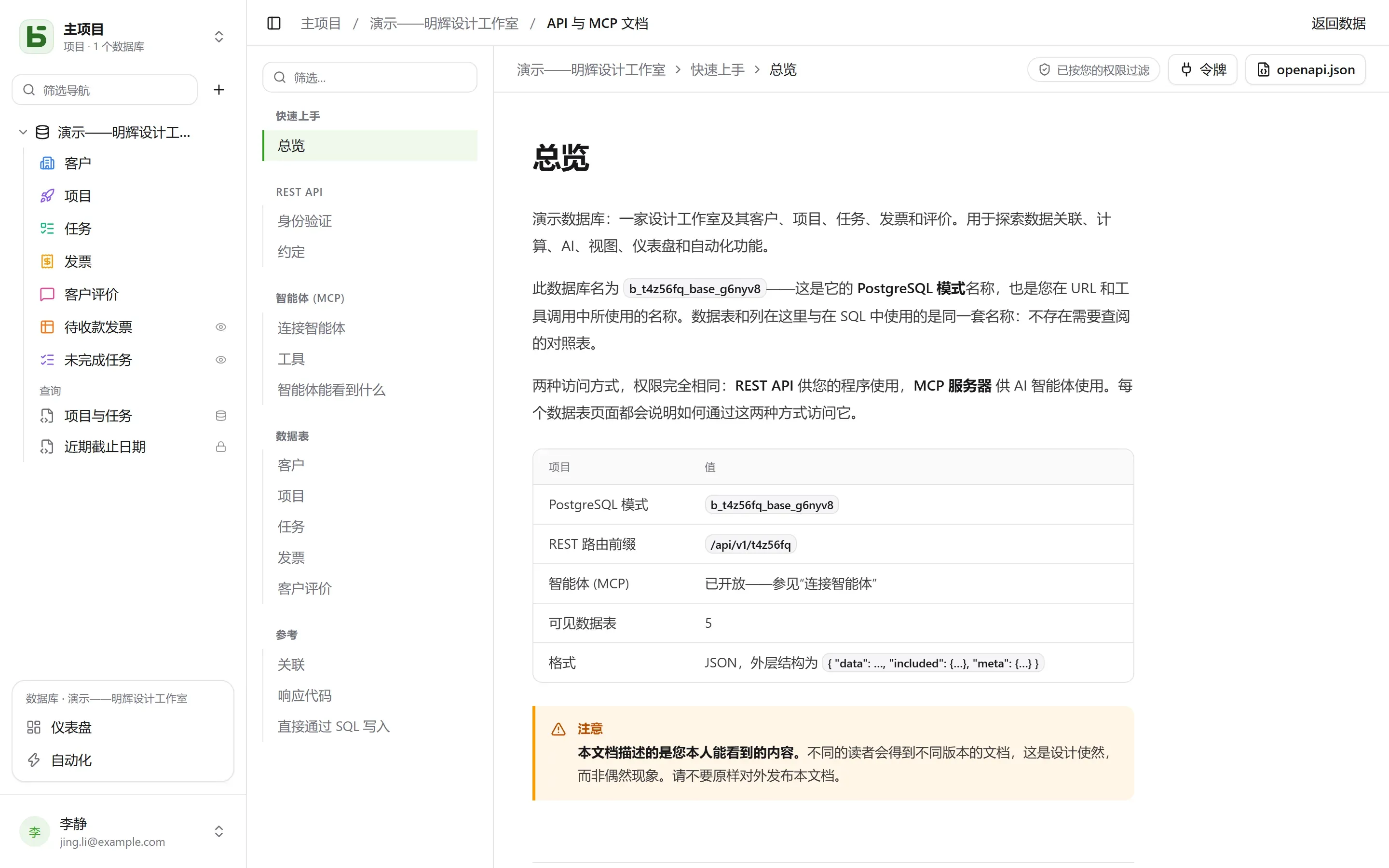Click the /api/v1/t4z56fq value
The width and height of the screenshot is (1389, 868).
tap(750, 544)
